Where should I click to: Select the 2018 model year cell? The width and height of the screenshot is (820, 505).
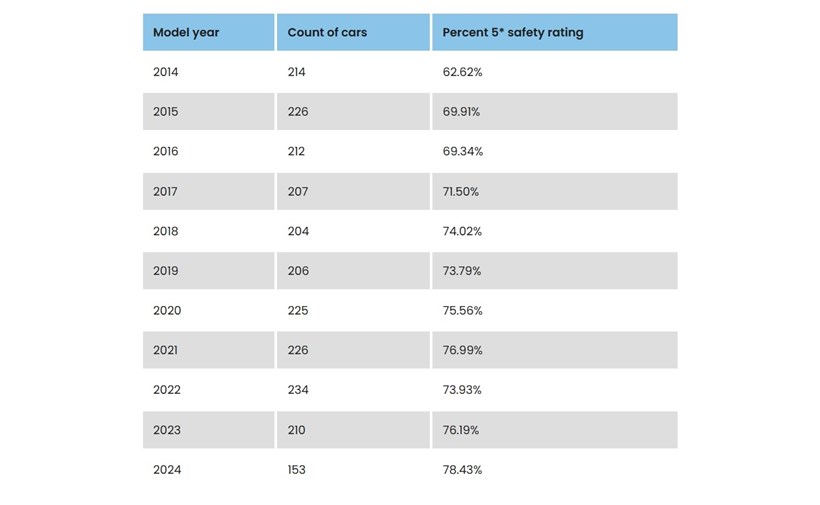pyautogui.click(x=166, y=231)
